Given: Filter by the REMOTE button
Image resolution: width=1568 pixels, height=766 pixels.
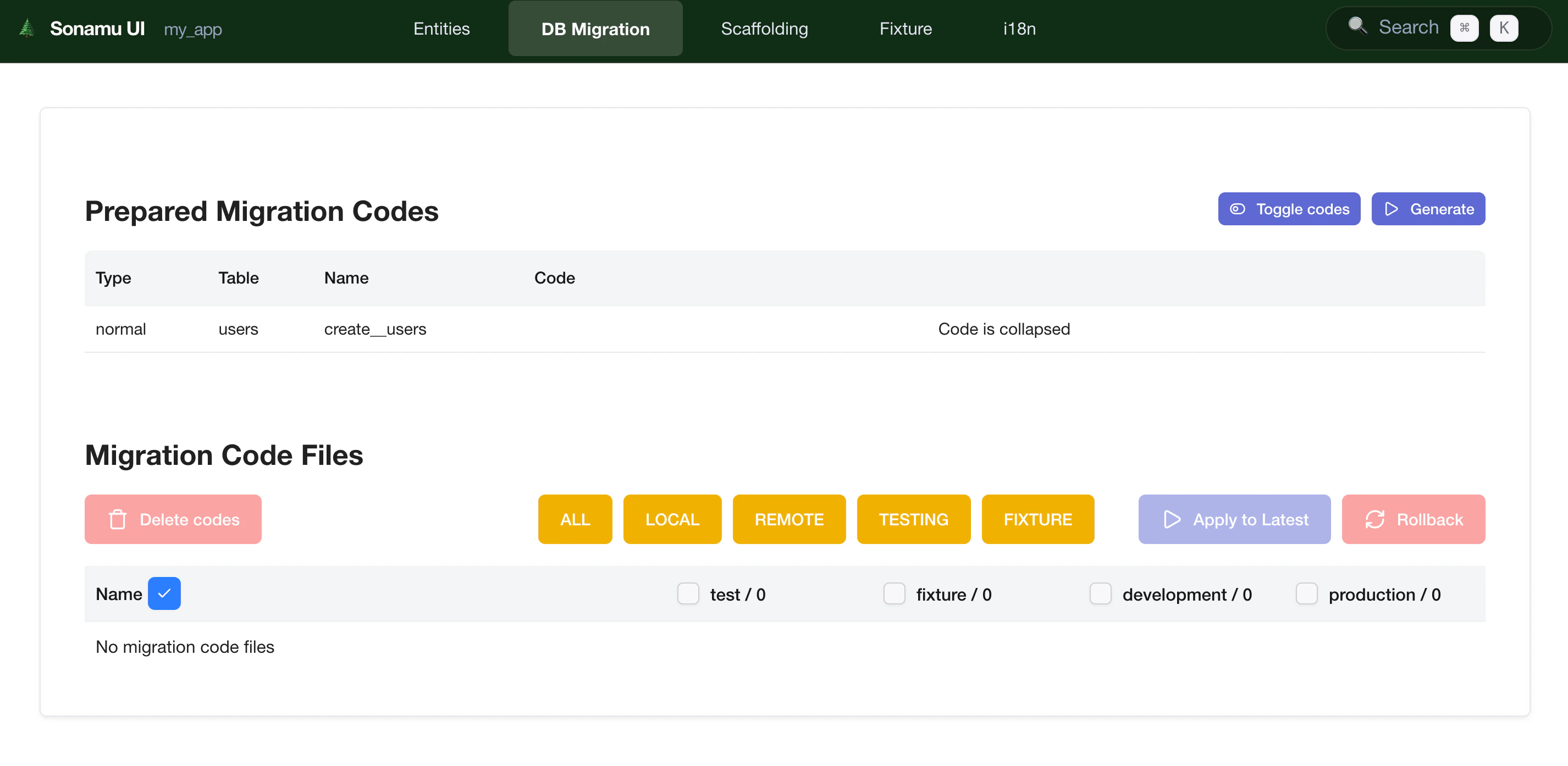Looking at the screenshot, I should (789, 520).
